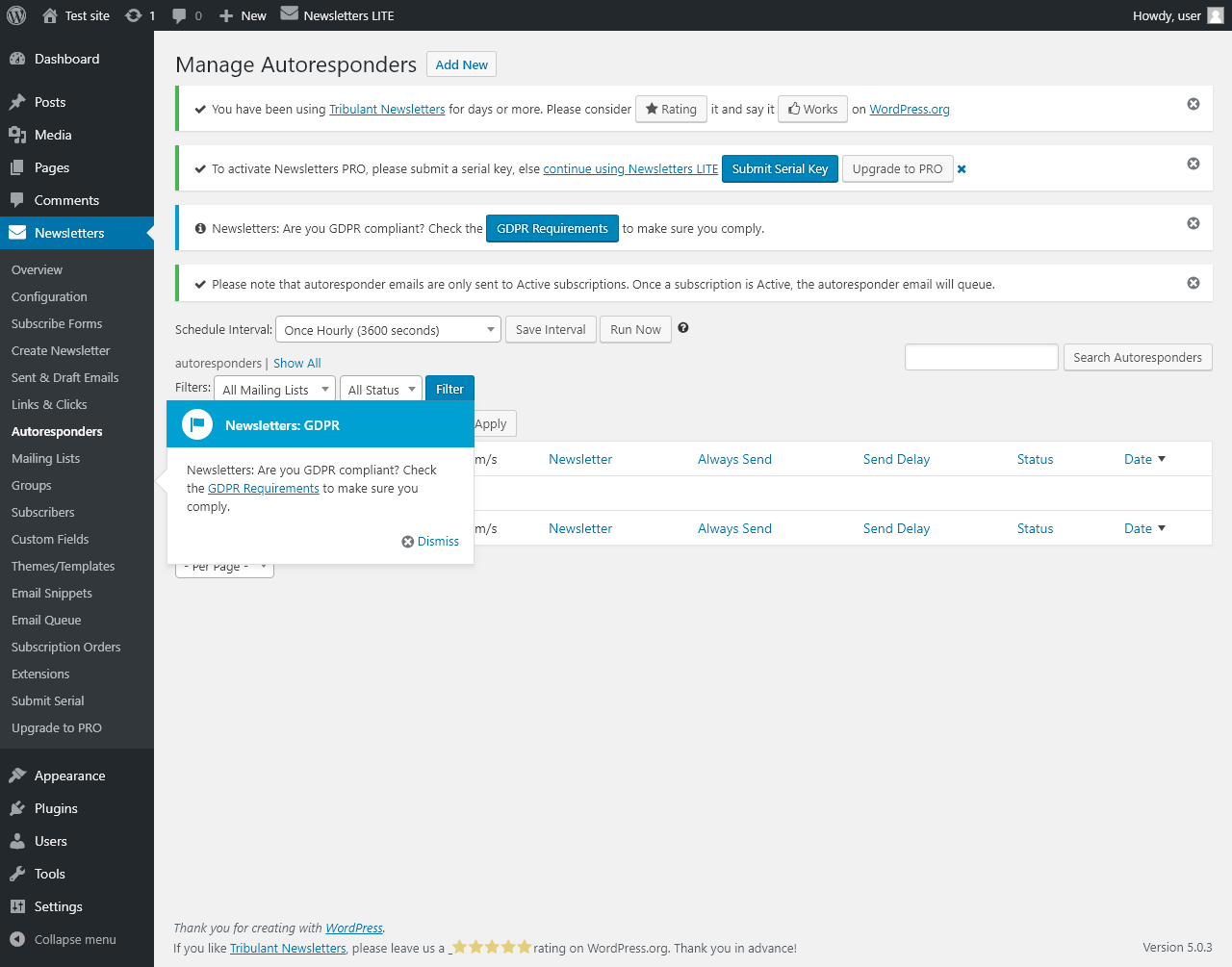The height and width of the screenshot is (967, 1232).
Task: Expand the Schedule Interval dropdown
Action: point(388,330)
